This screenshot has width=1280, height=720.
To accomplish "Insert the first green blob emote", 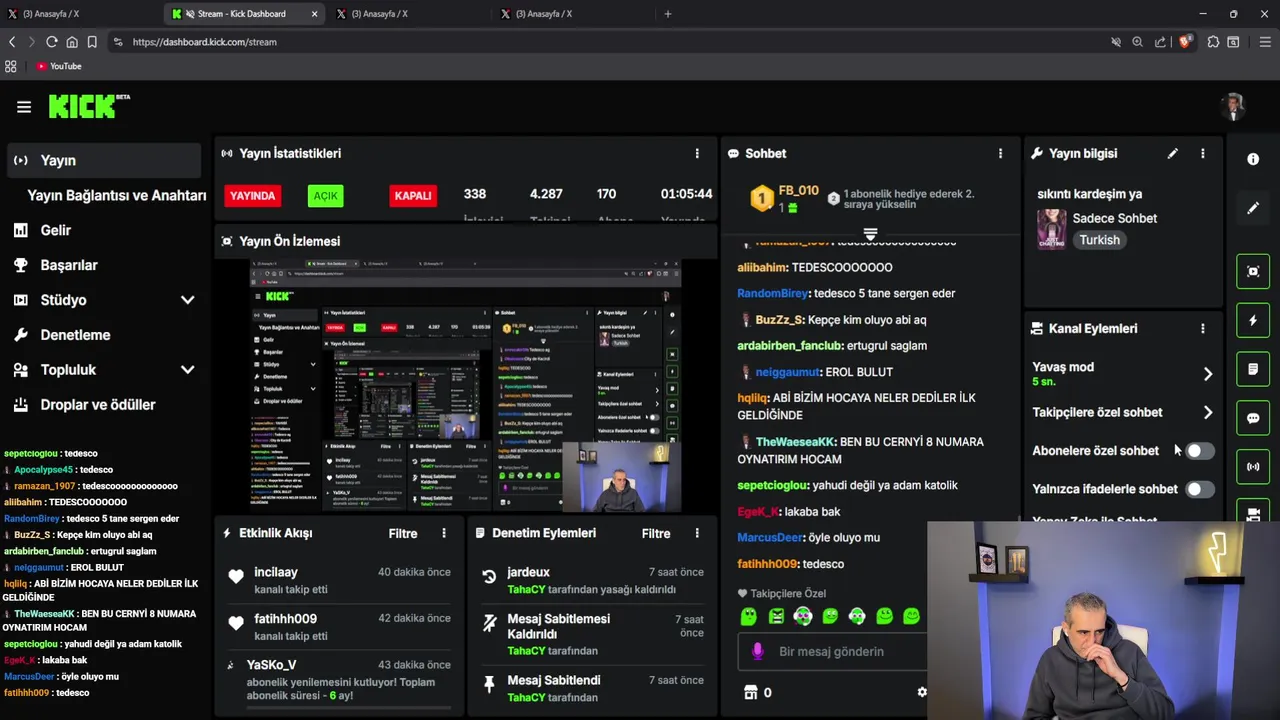I will [x=748, y=617].
